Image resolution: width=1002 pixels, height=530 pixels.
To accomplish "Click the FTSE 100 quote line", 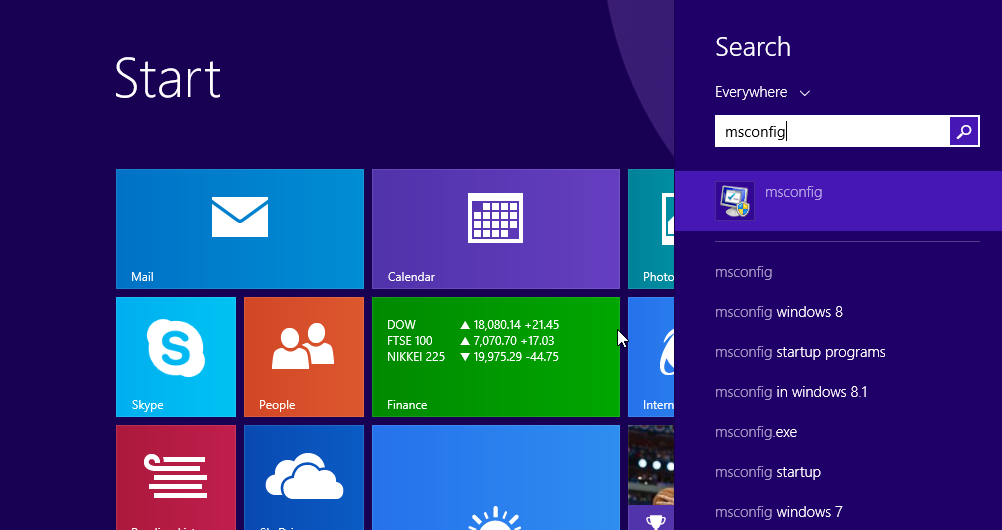I will tap(470, 341).
